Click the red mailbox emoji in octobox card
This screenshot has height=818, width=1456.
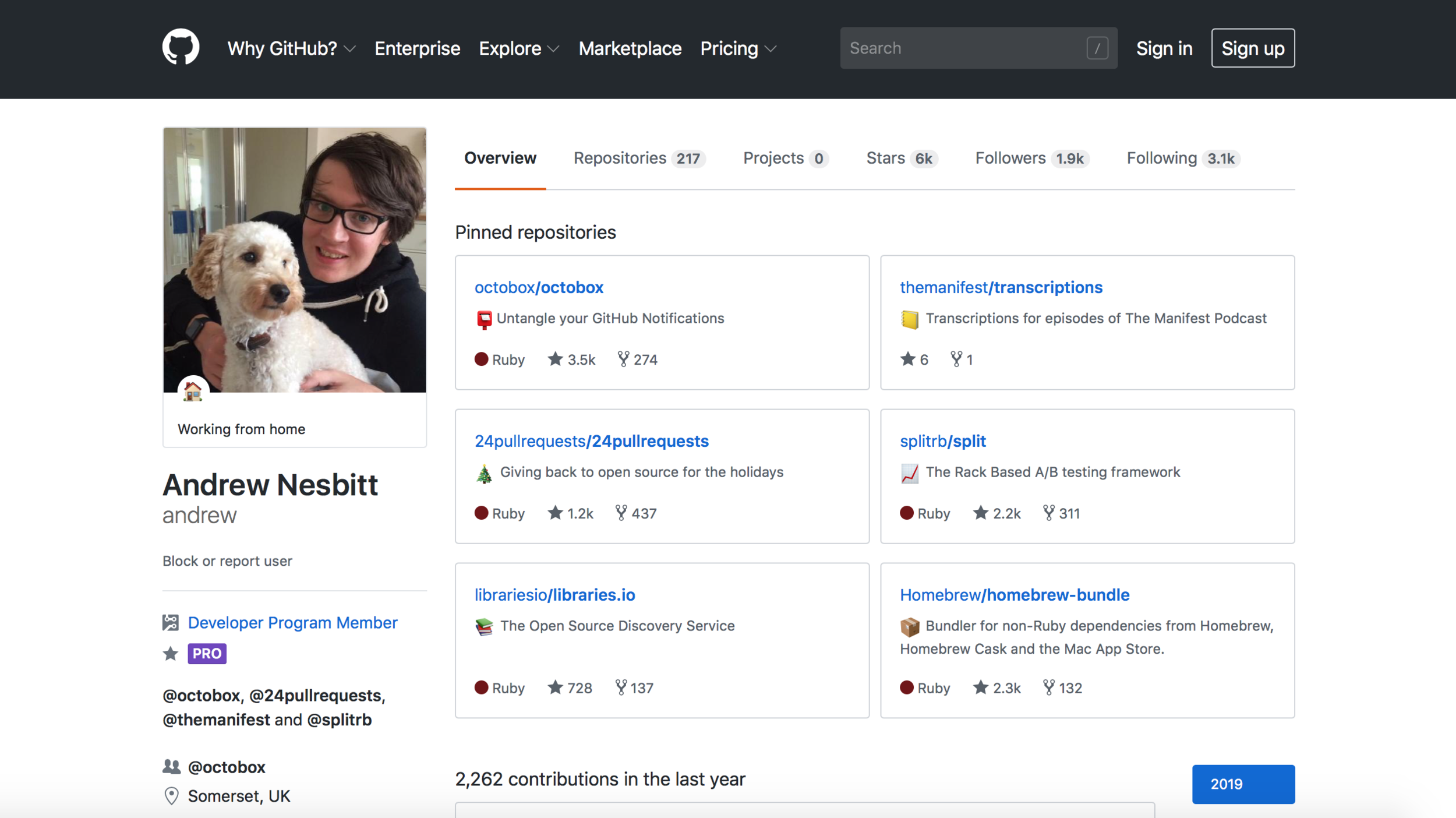[x=484, y=319]
